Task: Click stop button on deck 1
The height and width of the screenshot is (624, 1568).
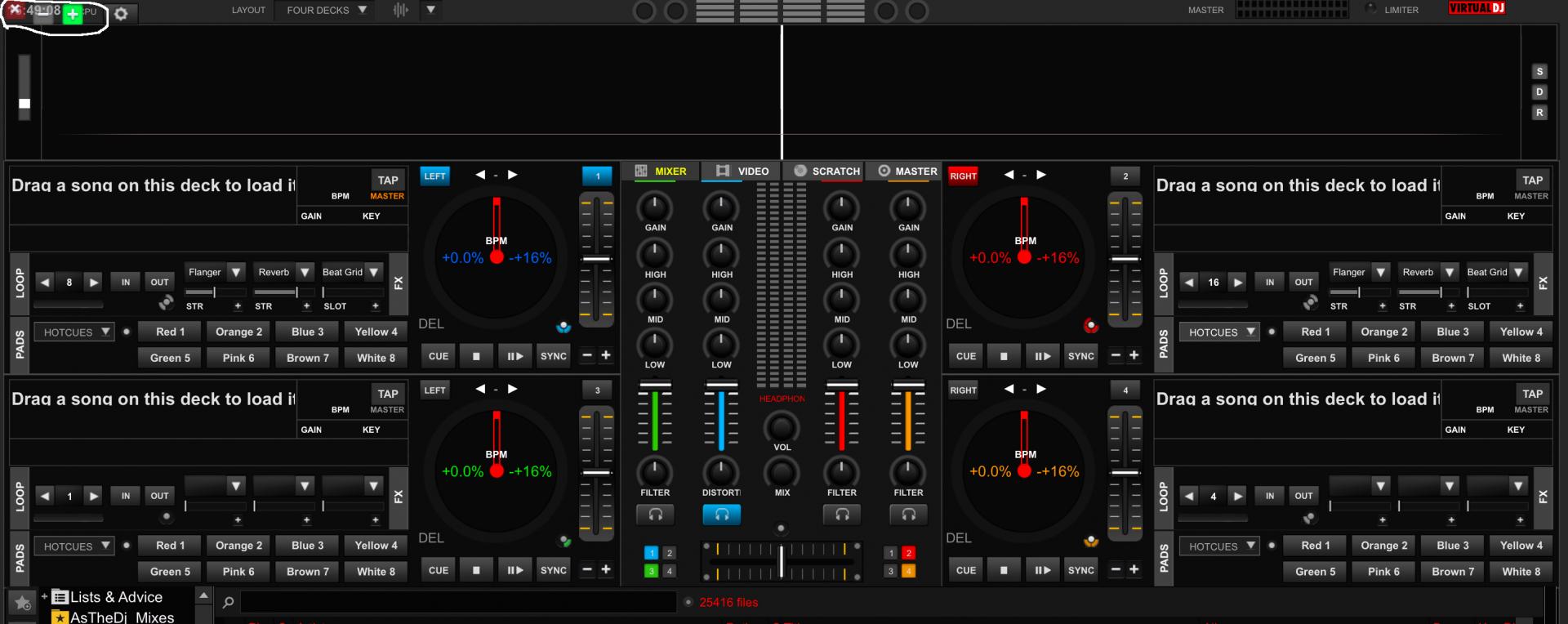Action: (476, 356)
